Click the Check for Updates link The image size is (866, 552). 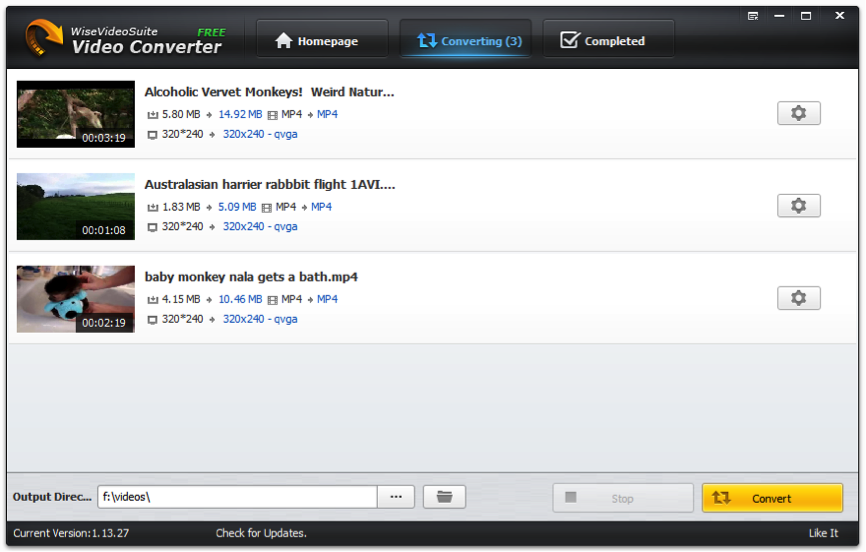click(261, 533)
